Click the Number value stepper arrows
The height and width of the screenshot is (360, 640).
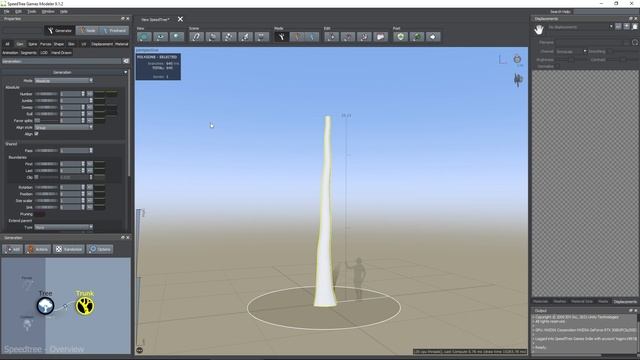click(83, 94)
